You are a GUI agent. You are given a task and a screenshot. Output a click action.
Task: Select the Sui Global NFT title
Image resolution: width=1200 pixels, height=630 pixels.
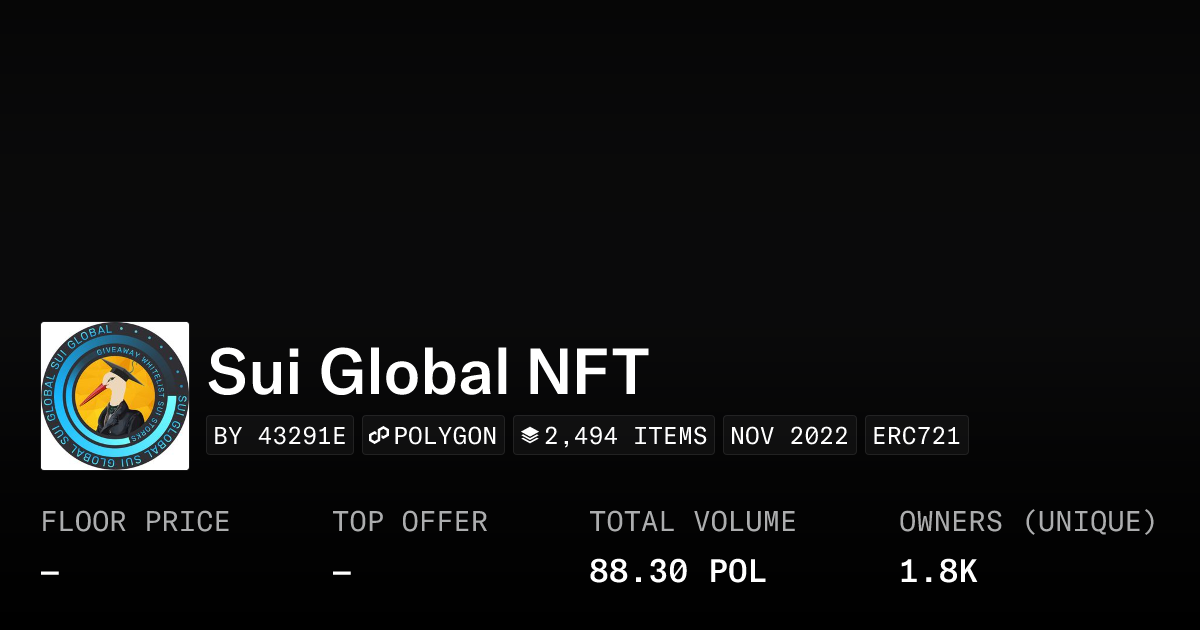pos(428,373)
